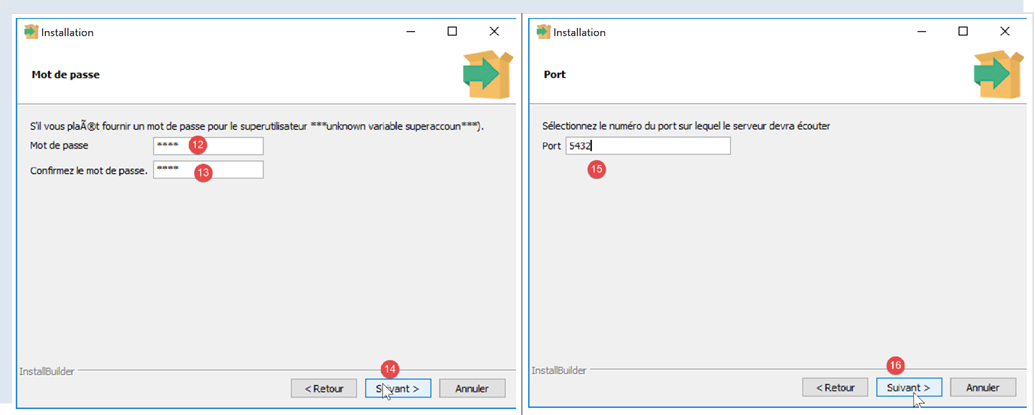Screen dimensions: 1035x415
Task: Click red step marker number 12
Action: 198,146
